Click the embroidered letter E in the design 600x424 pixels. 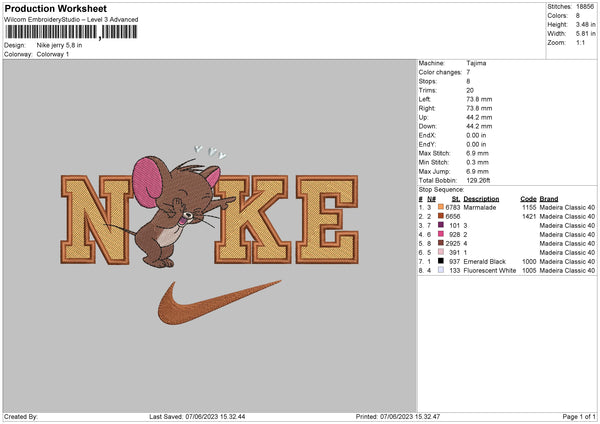coord(328,220)
